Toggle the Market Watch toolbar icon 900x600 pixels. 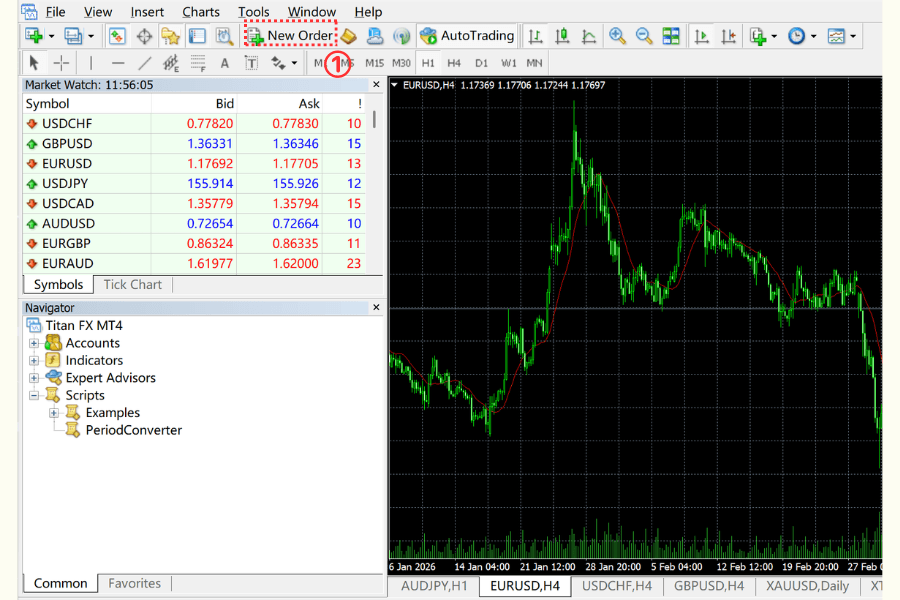(117, 36)
